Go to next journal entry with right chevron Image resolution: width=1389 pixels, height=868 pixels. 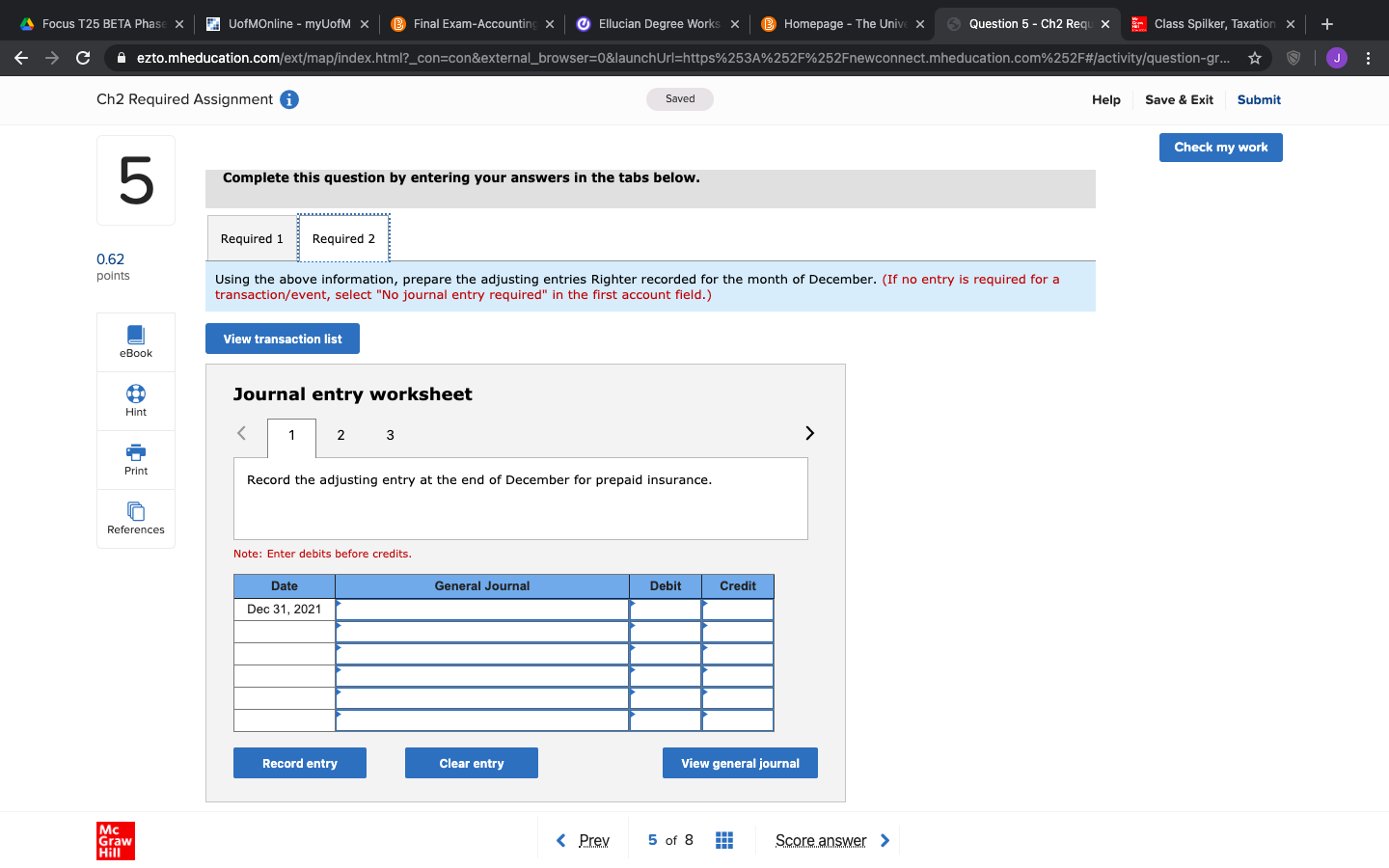point(809,433)
